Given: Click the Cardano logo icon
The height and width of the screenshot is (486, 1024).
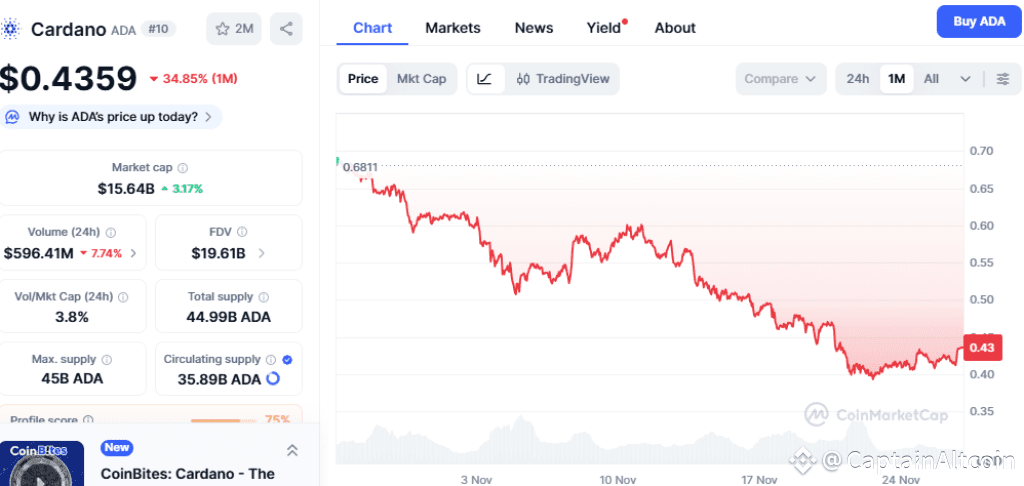Looking at the screenshot, I should coord(12,29).
